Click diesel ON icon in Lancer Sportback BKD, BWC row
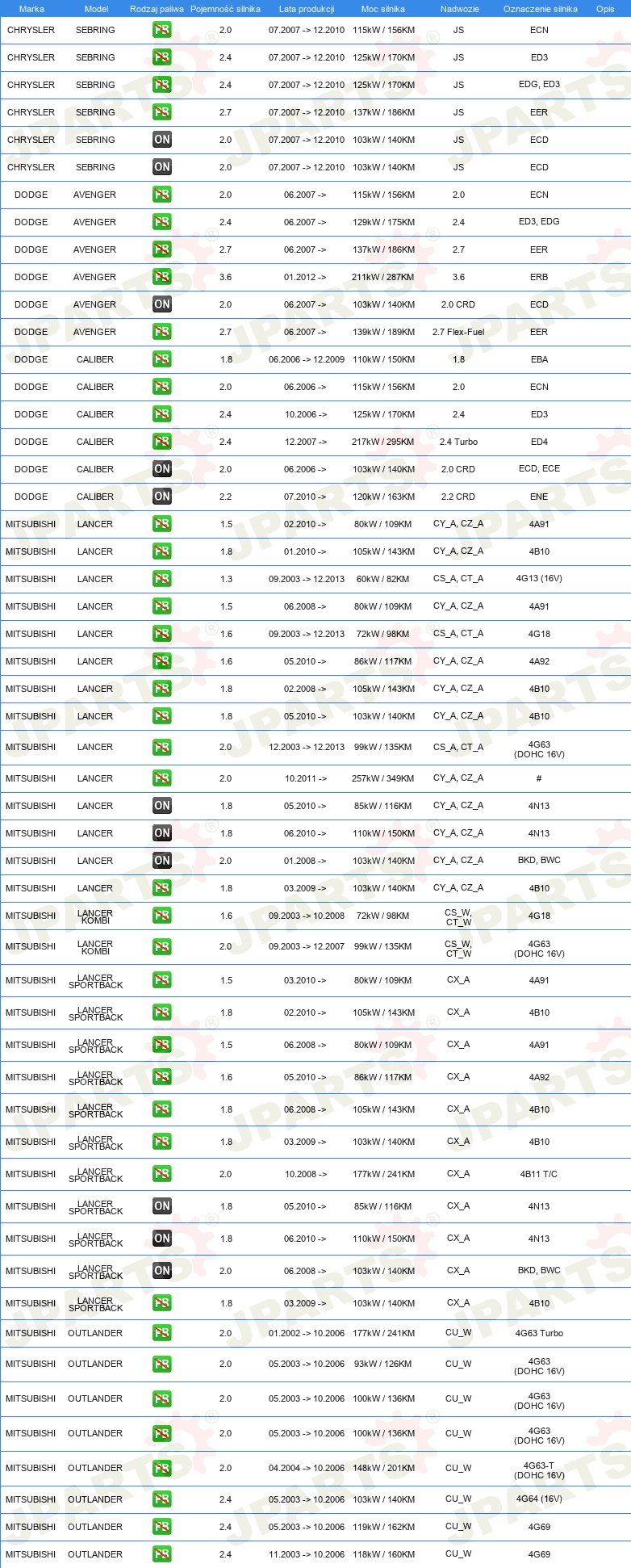Screen dimensions: 631x1568 [x=162, y=1271]
